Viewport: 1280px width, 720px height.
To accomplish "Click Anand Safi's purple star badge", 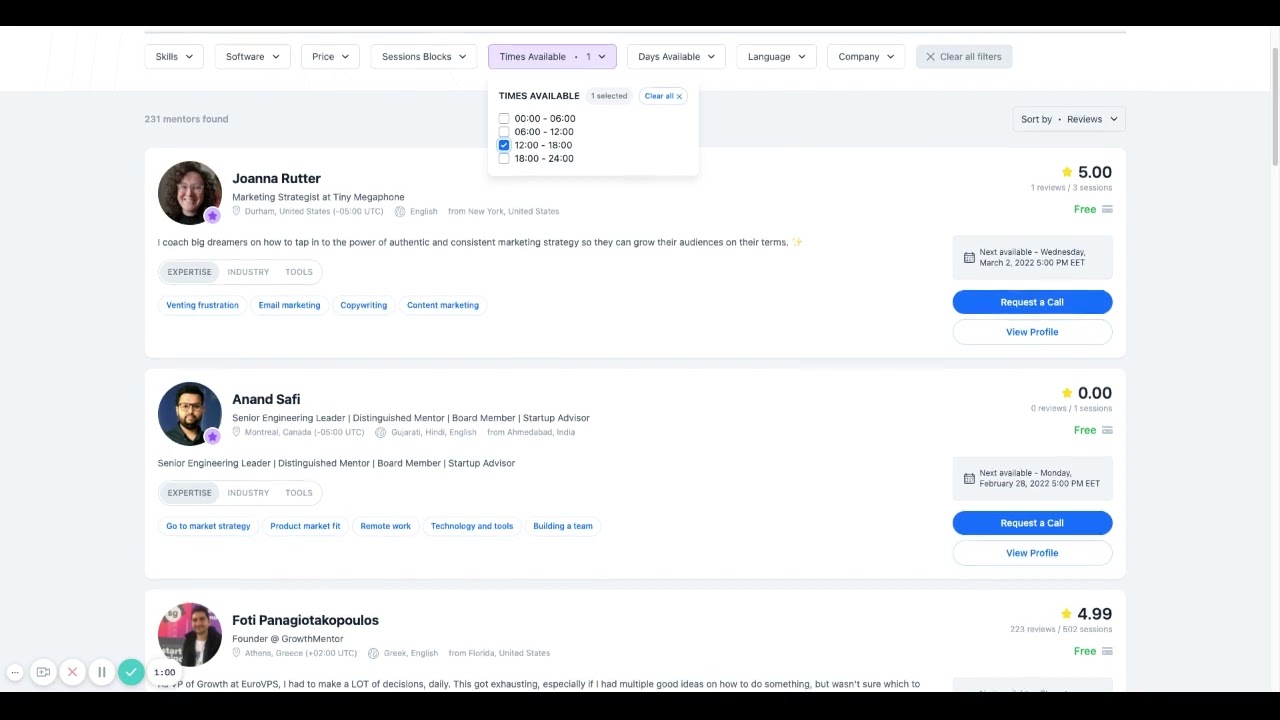I will point(212,437).
